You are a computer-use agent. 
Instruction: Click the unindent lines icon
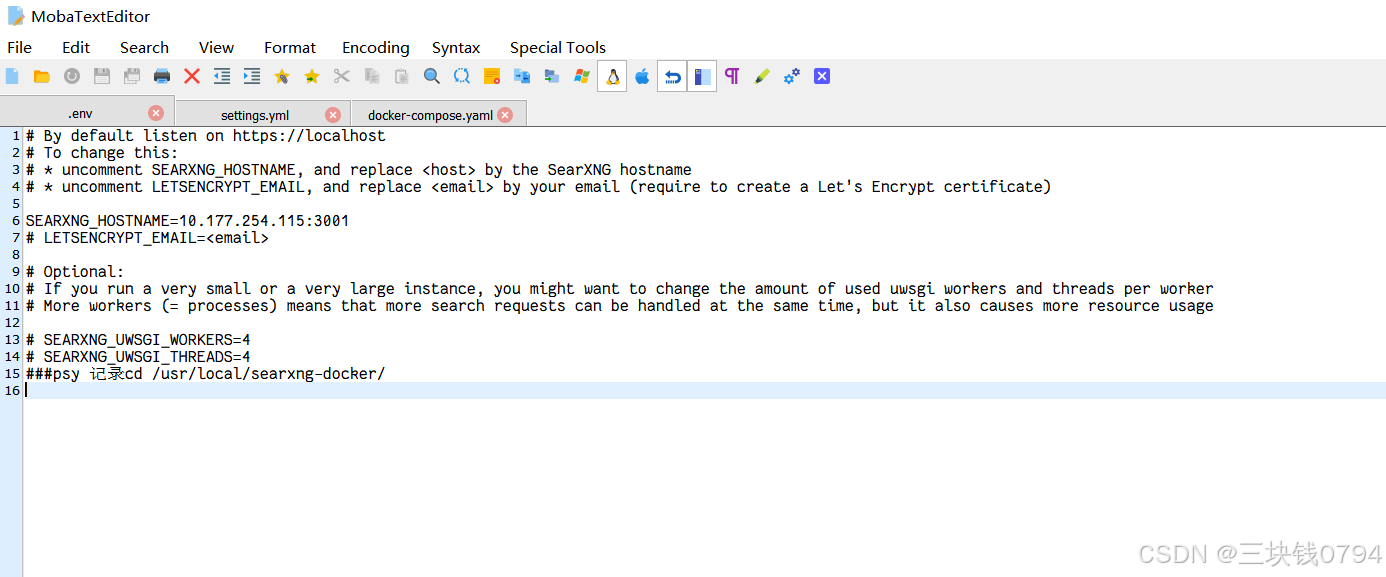click(222, 76)
